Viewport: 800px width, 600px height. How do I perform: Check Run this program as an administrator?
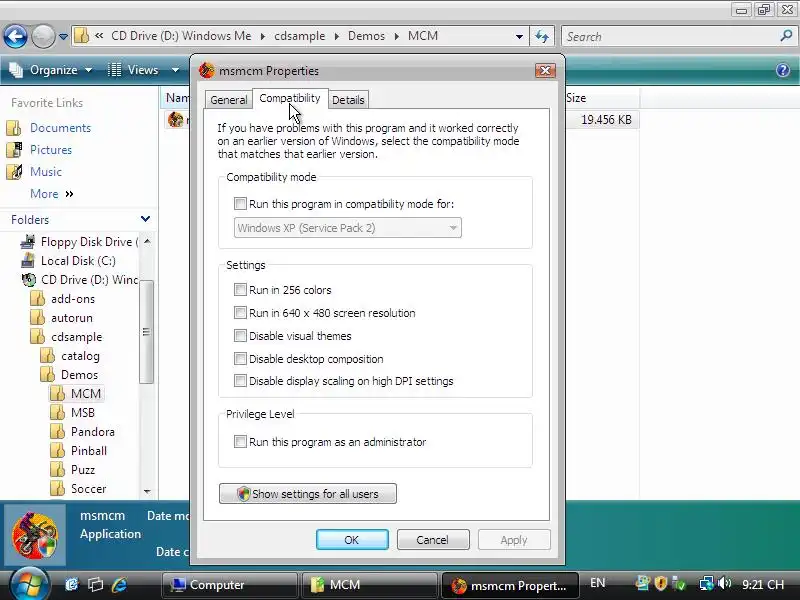[x=240, y=441]
